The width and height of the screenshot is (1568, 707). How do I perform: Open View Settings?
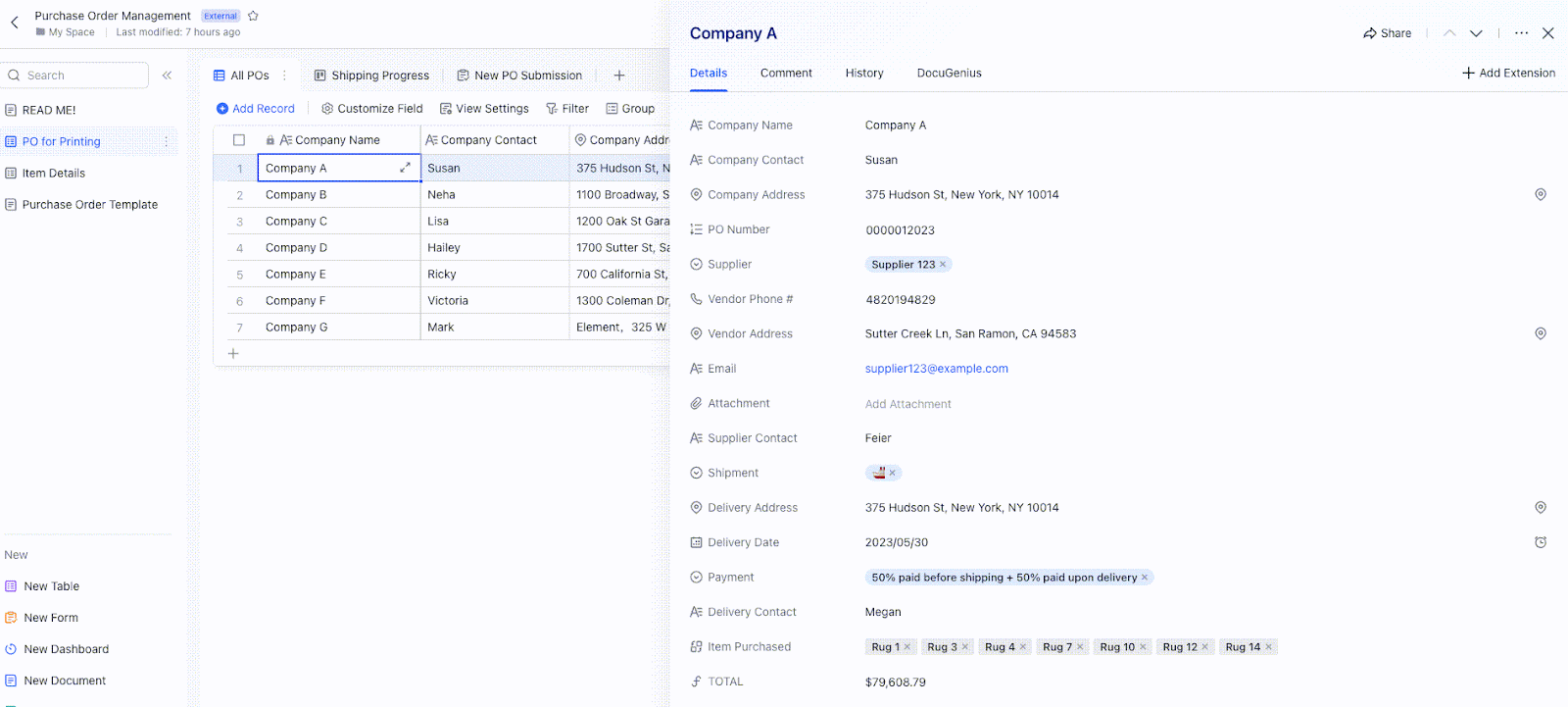coord(484,109)
